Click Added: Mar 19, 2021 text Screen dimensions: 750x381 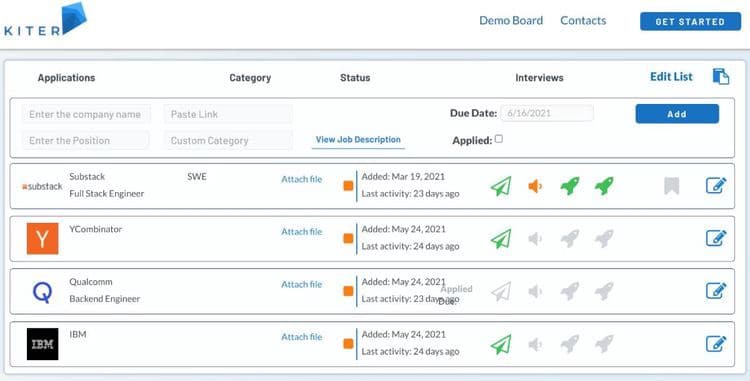click(x=403, y=176)
